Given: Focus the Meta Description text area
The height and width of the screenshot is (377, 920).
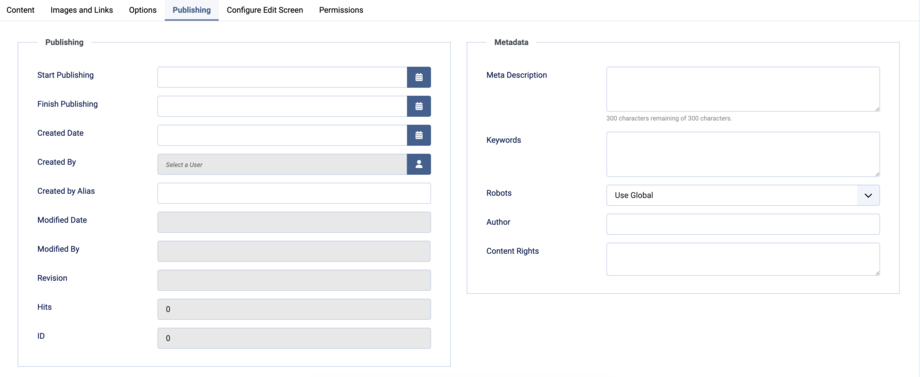Looking at the screenshot, I should 743,89.
